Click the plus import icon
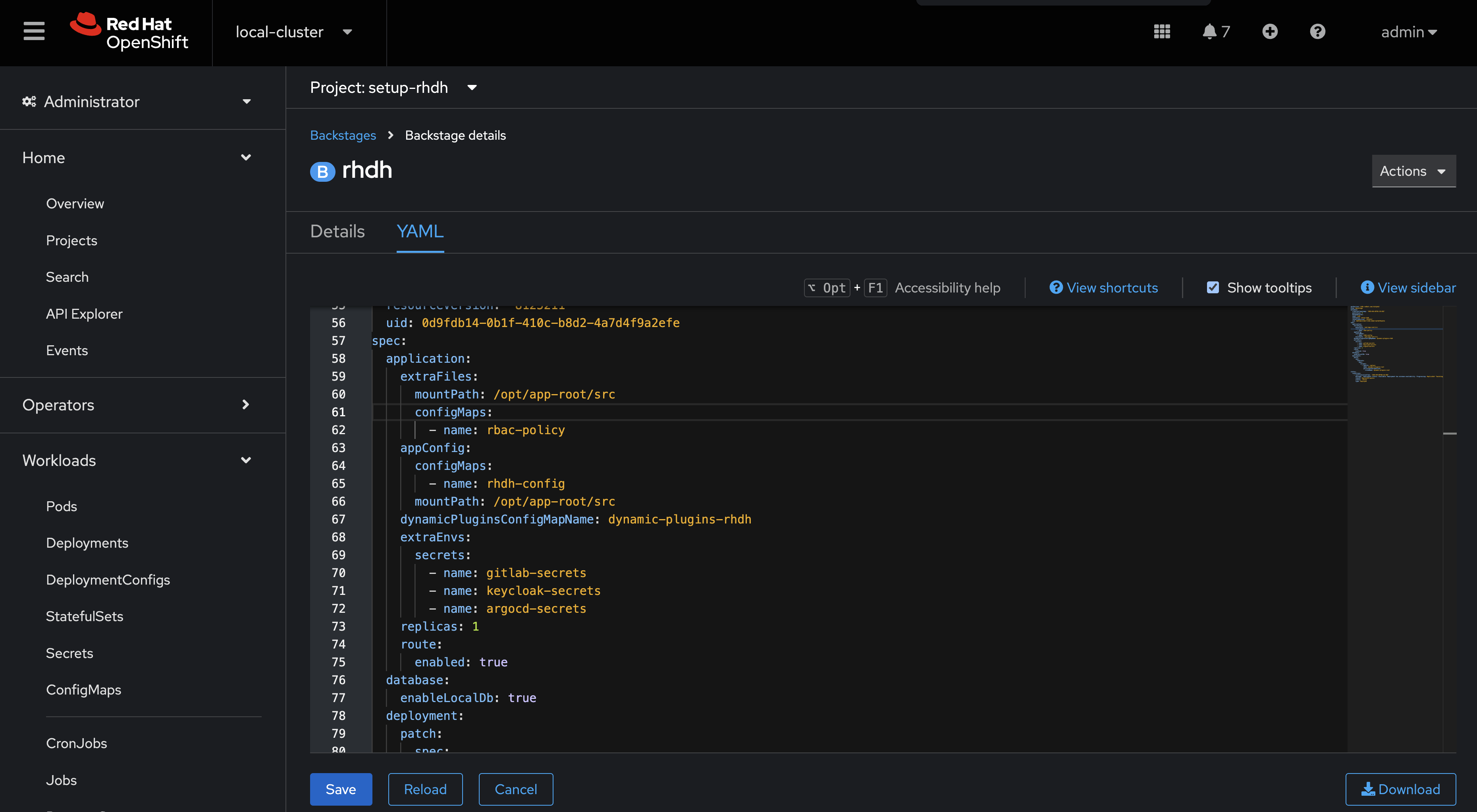 pyautogui.click(x=1270, y=31)
